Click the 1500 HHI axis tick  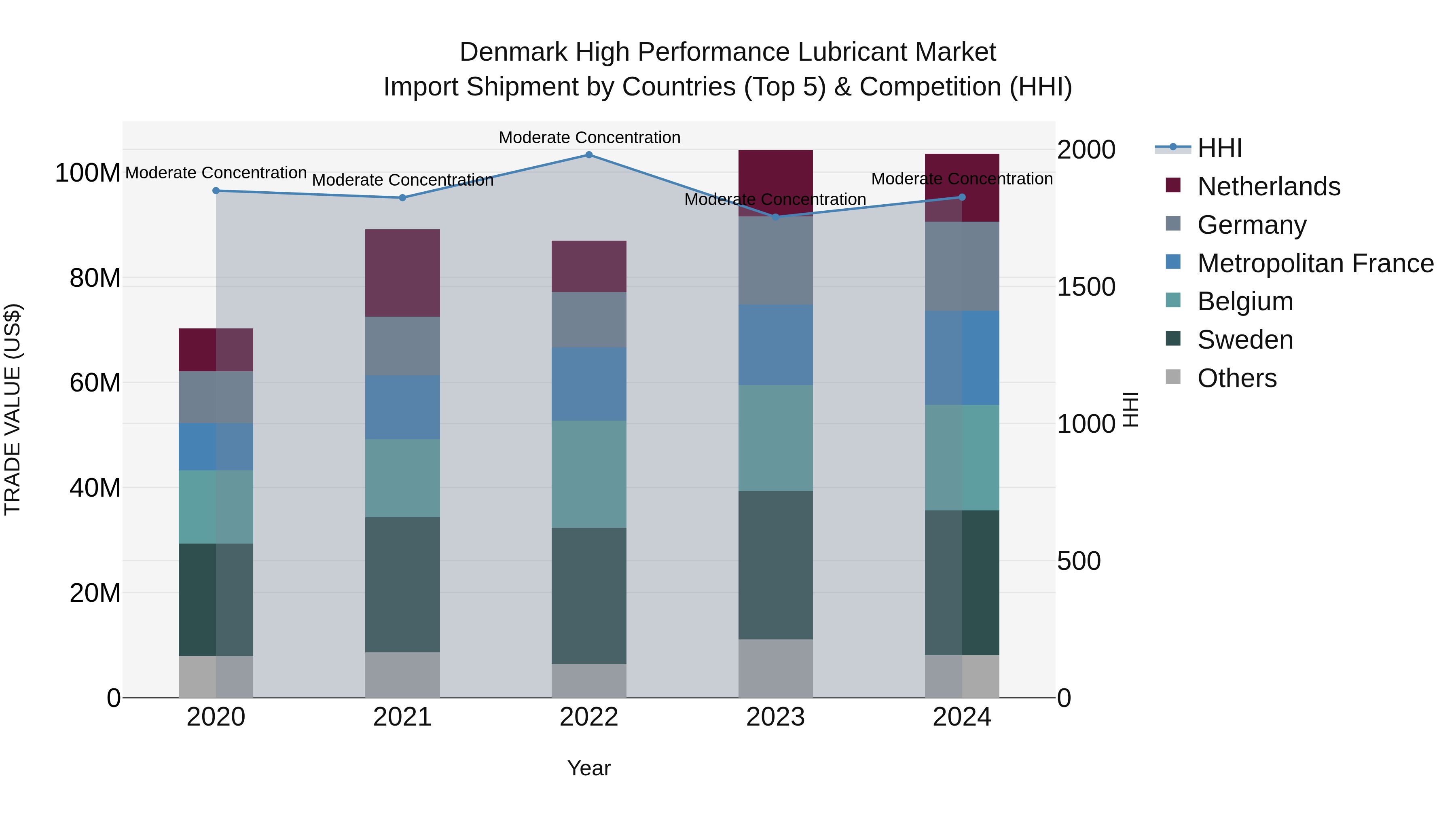point(1086,287)
